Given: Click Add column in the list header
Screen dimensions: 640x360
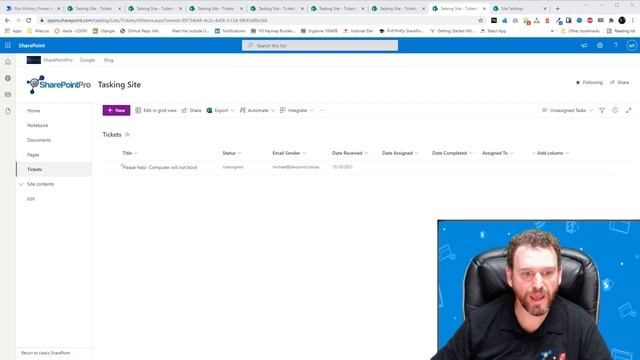Looking at the screenshot, I should point(550,153).
